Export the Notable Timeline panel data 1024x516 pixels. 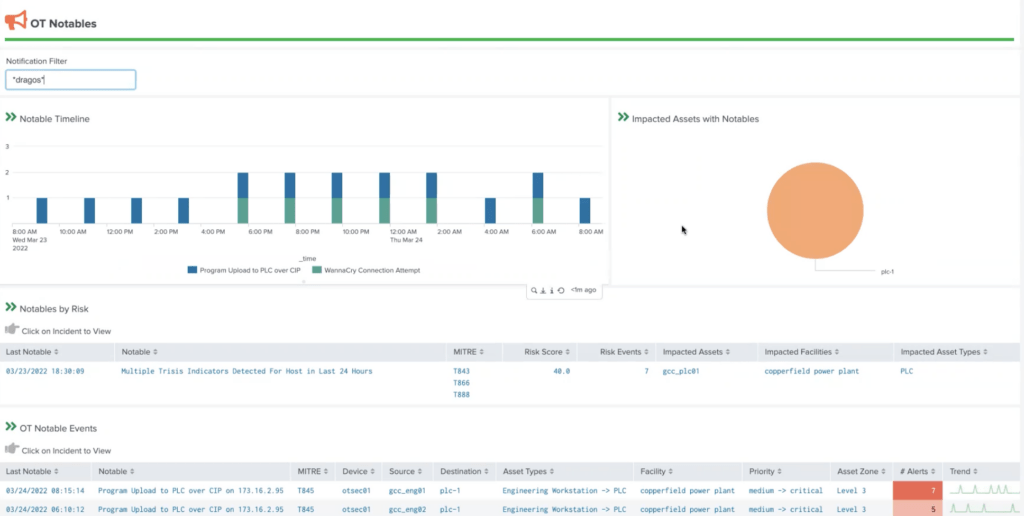pos(543,291)
